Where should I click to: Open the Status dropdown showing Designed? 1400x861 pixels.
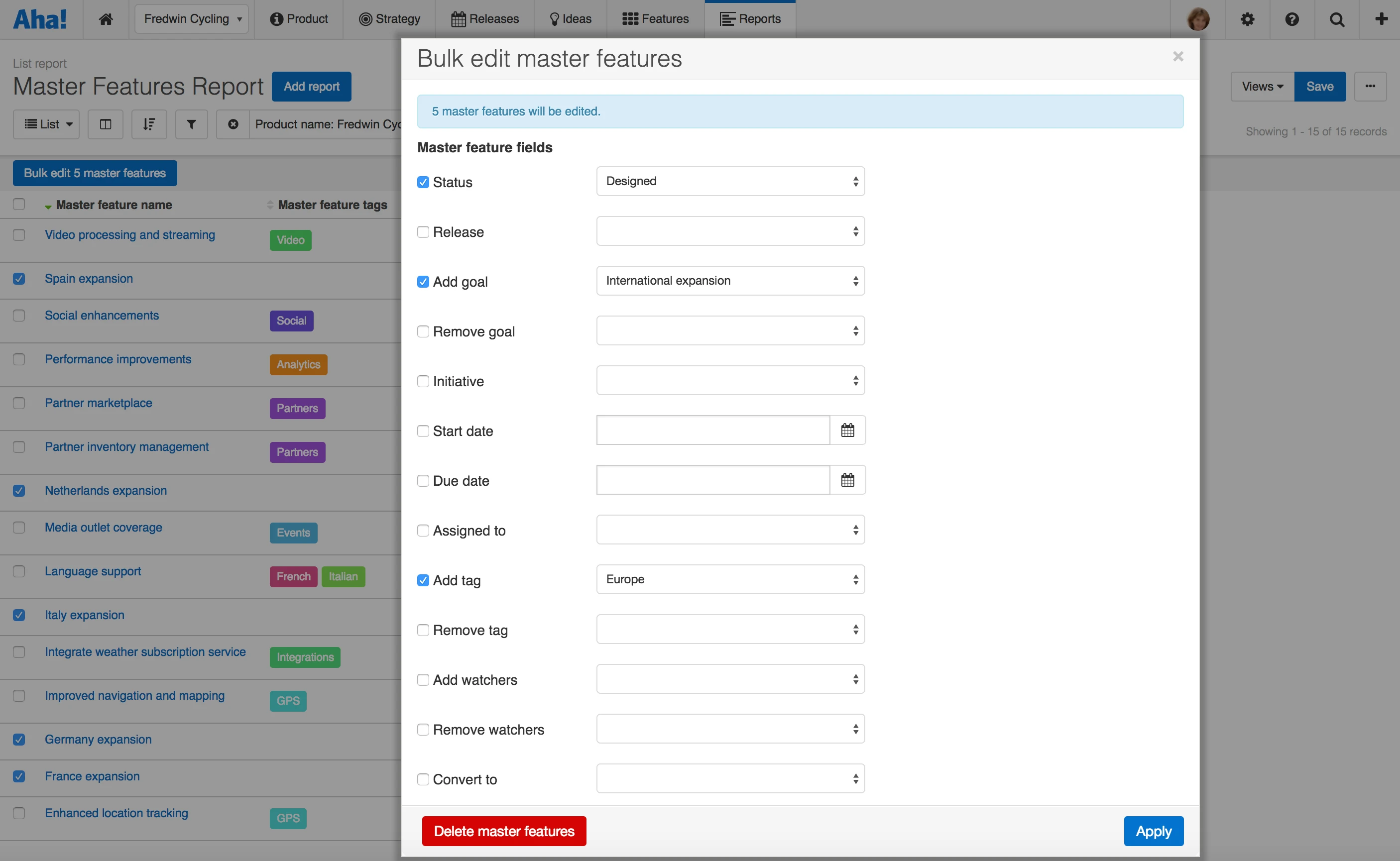(x=730, y=181)
